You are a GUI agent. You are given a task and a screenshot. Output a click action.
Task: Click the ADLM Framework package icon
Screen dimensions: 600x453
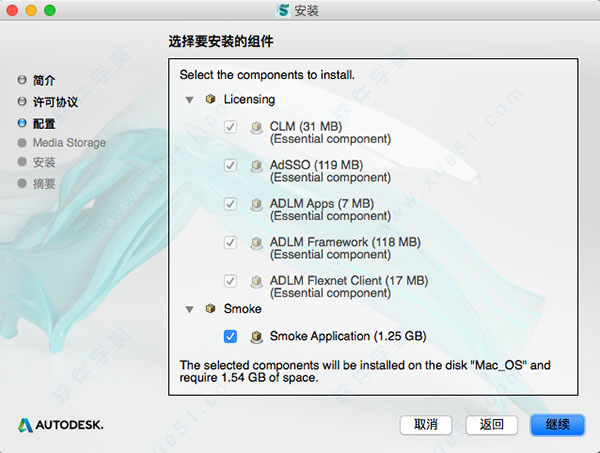pyautogui.click(x=256, y=243)
